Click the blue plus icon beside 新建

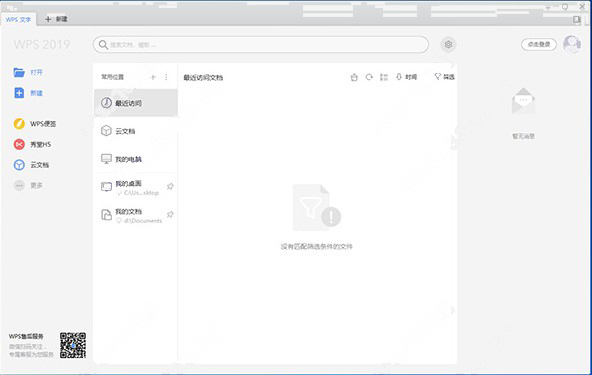pyautogui.click(x=19, y=93)
